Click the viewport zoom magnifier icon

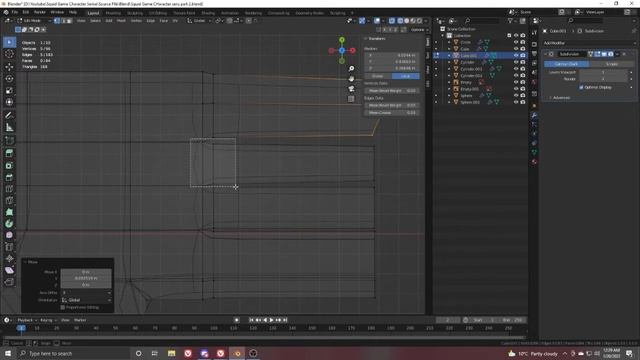coord(351,69)
